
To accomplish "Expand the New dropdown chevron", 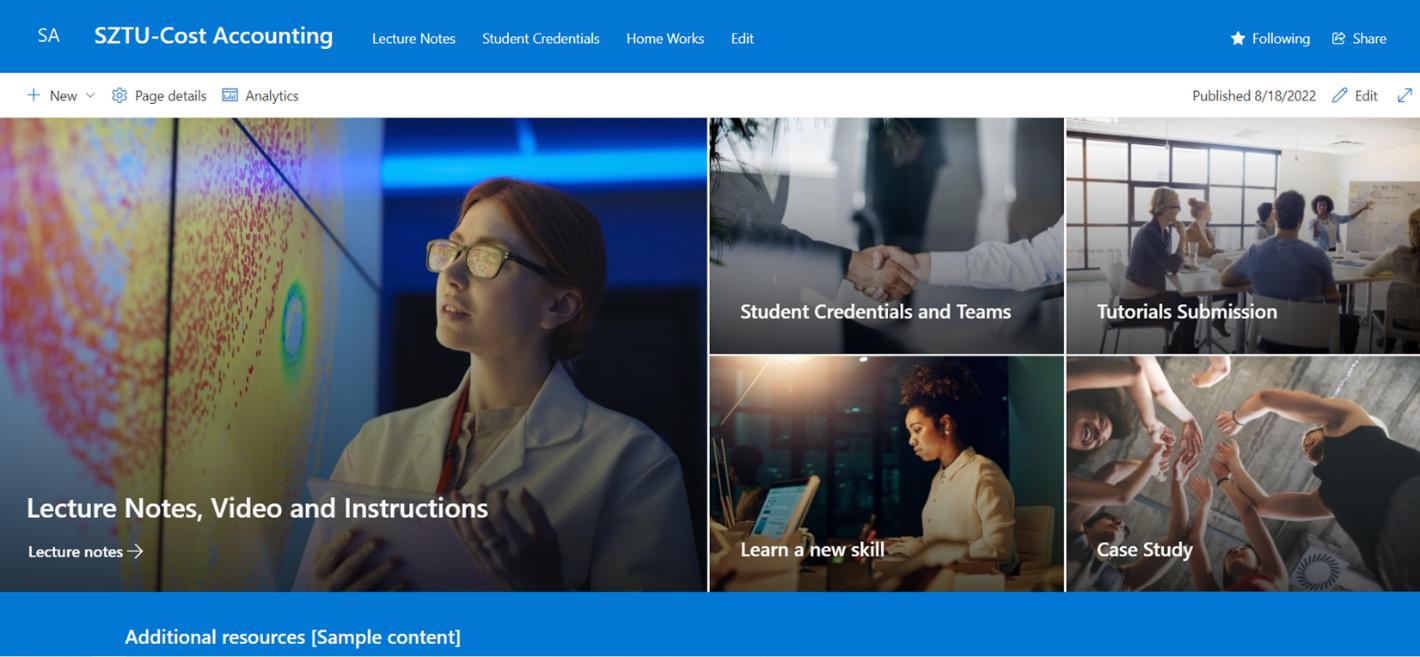I will 90,95.
